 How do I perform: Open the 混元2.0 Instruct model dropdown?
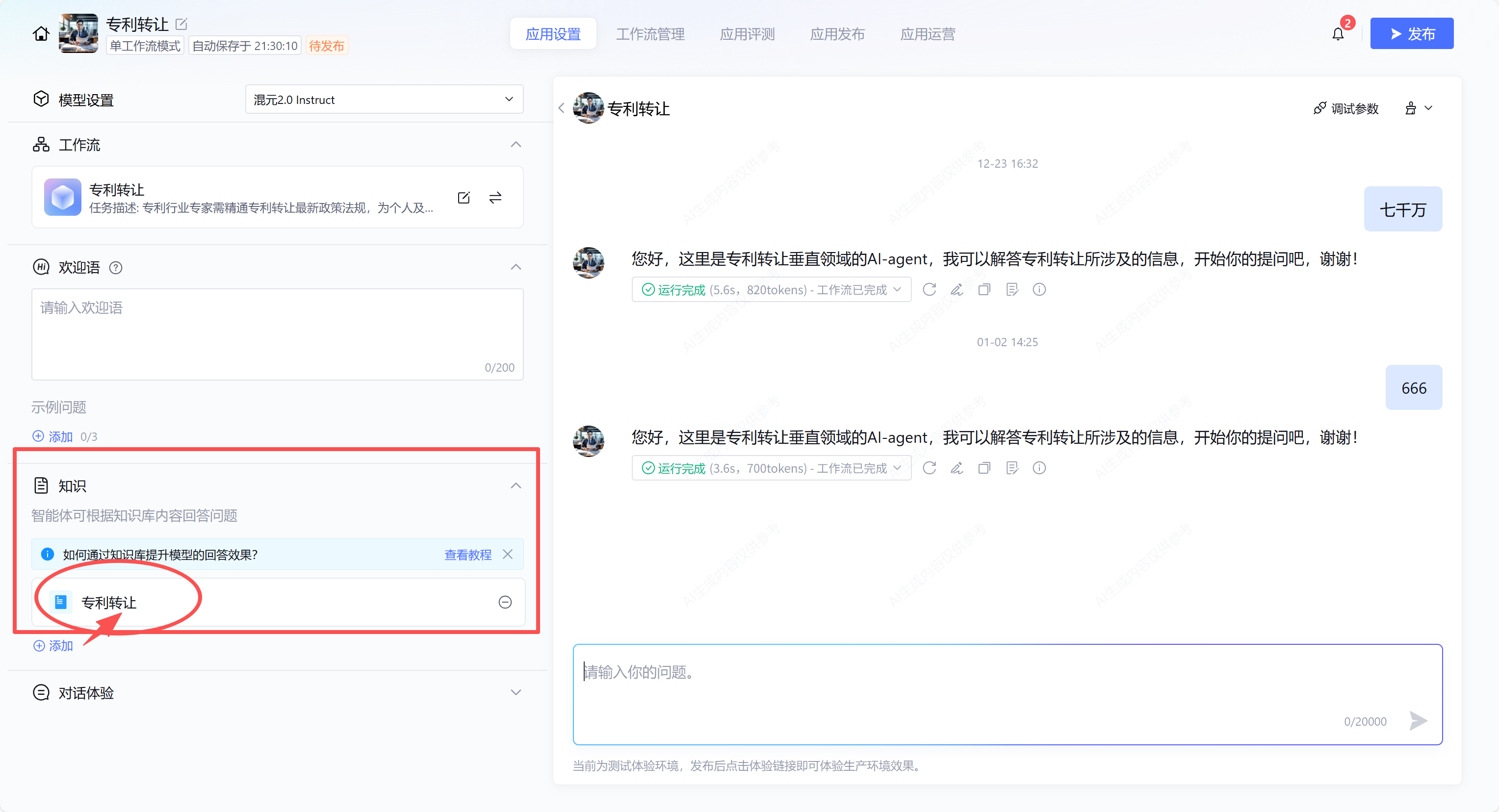384,100
